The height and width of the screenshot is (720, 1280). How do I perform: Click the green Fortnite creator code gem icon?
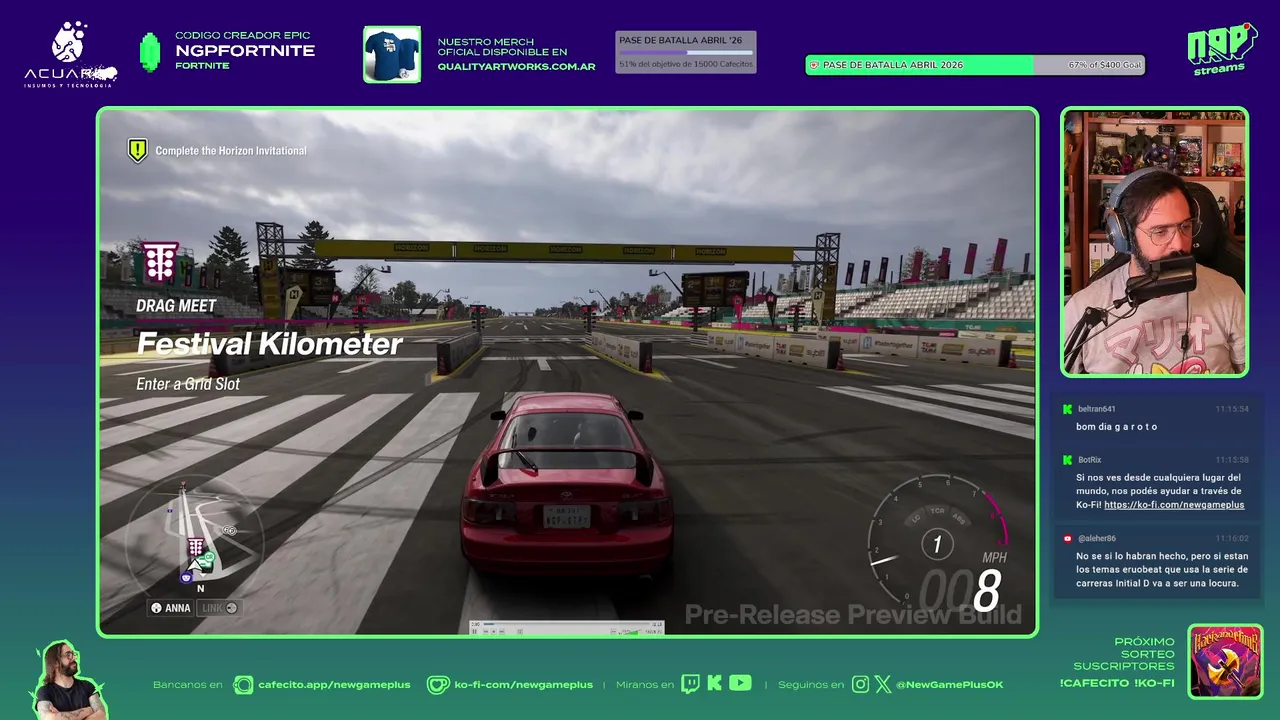(x=150, y=52)
